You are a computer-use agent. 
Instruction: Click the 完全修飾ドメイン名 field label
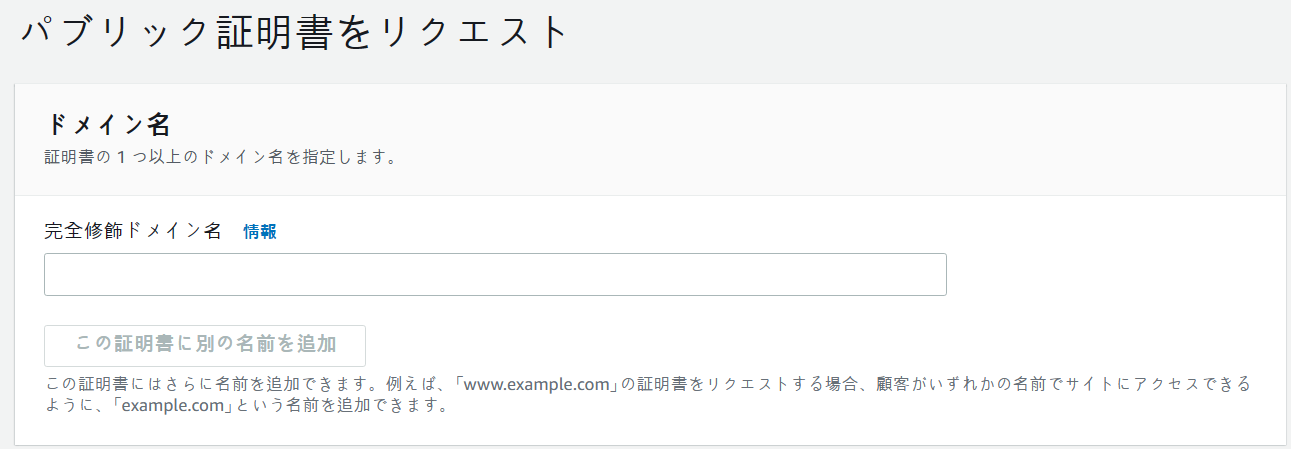pos(133,231)
